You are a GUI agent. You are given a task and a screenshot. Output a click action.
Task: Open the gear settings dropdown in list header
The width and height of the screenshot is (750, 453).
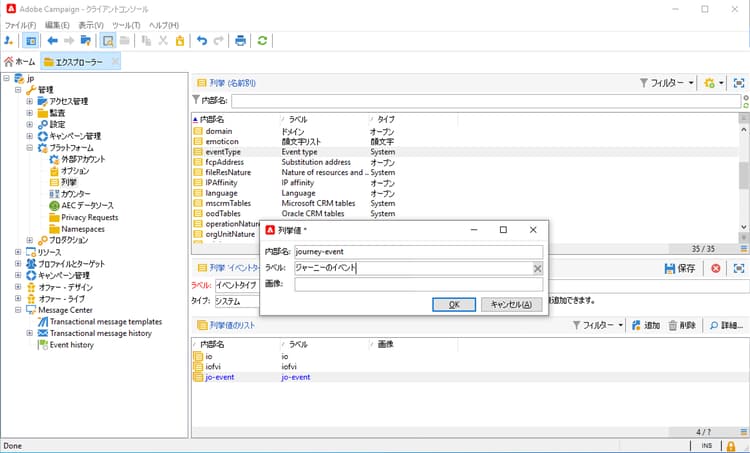(714, 83)
